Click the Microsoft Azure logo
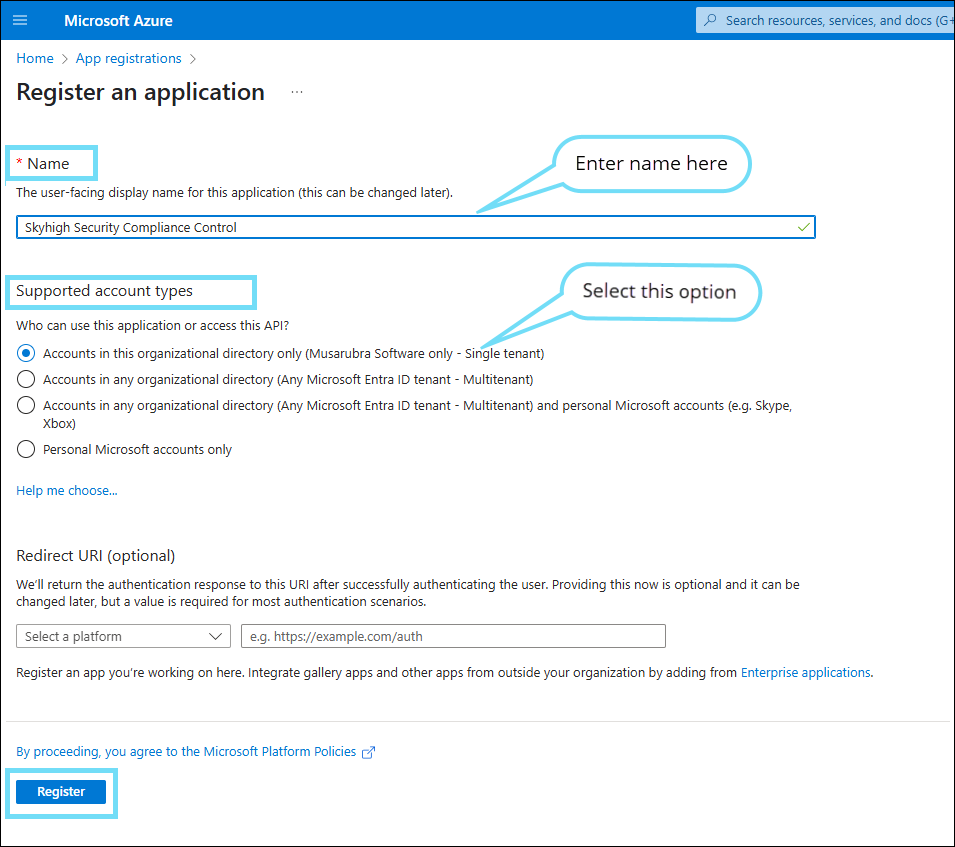The width and height of the screenshot is (955, 847). (117, 20)
